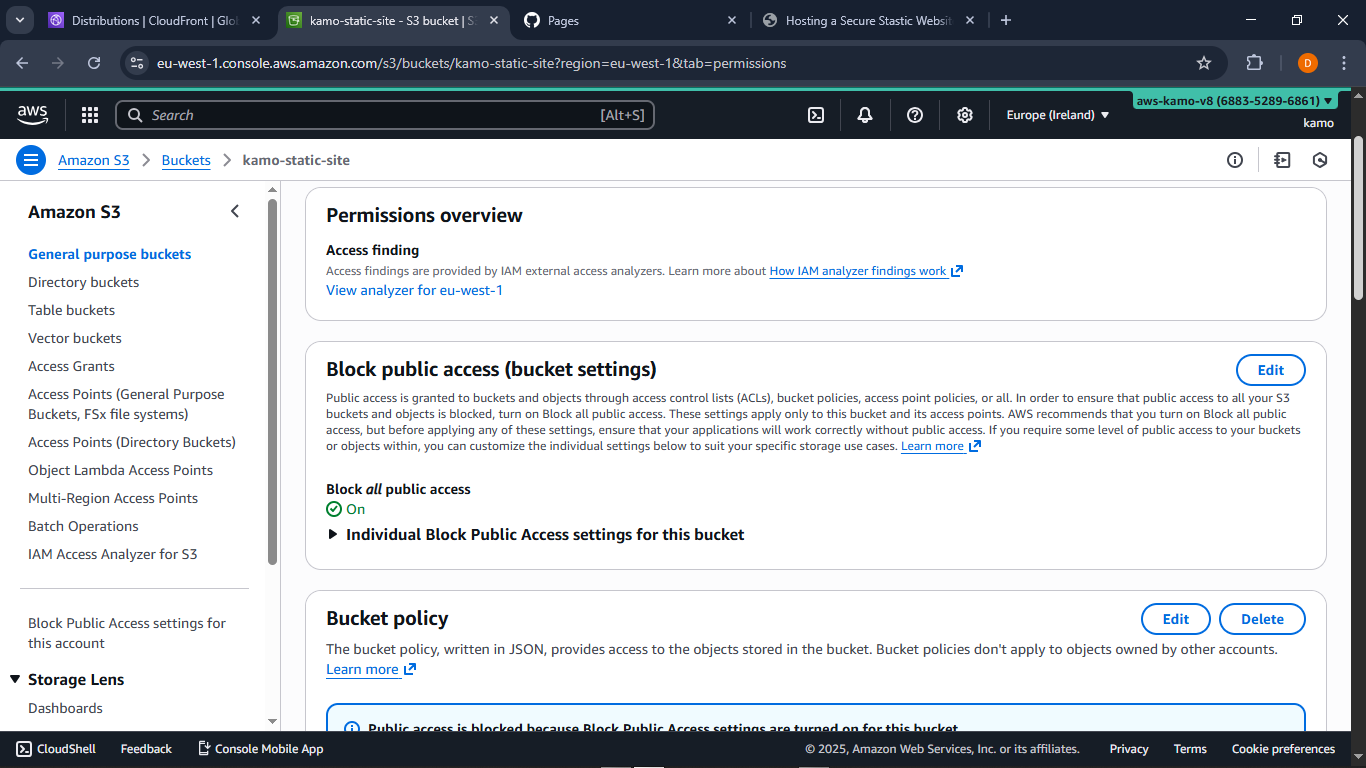1366x768 pixels.
Task: Open the settings gear icon
Action: 964,115
